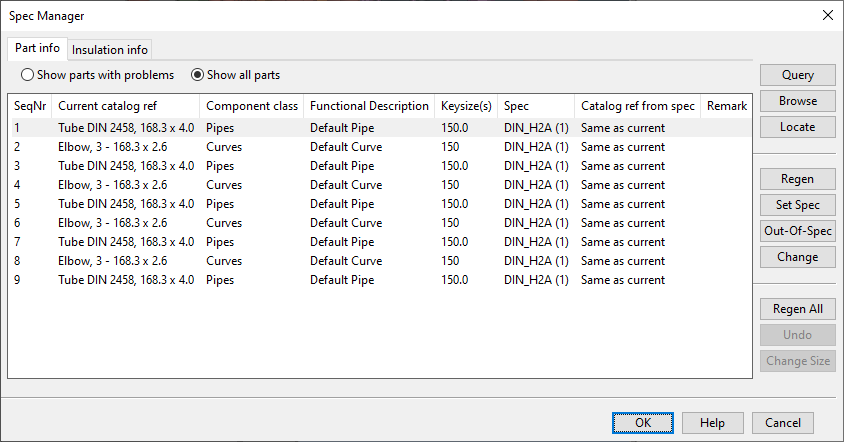Sort by Component class column header
844x442 pixels.
click(x=251, y=105)
